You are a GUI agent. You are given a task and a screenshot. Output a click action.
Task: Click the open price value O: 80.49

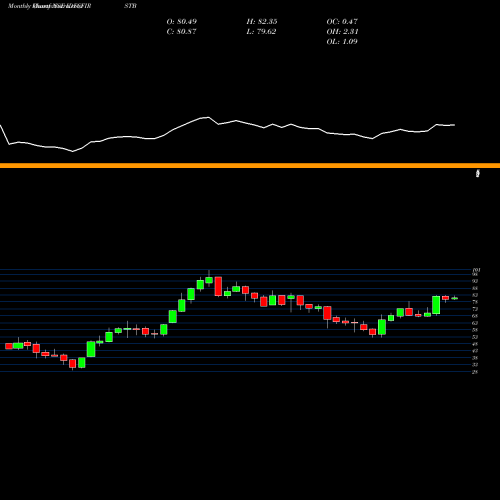[182, 22]
